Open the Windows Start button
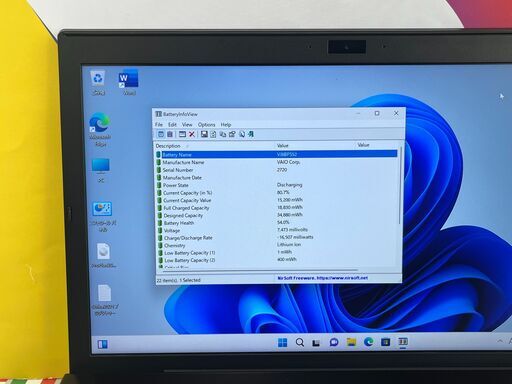 [x=282, y=342]
